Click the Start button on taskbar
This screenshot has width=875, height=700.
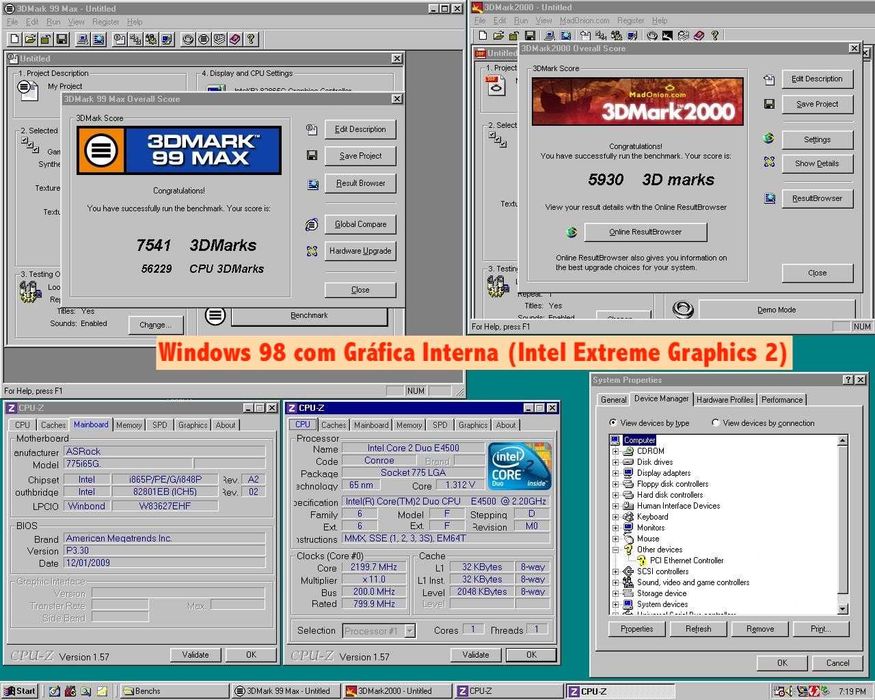(20, 691)
